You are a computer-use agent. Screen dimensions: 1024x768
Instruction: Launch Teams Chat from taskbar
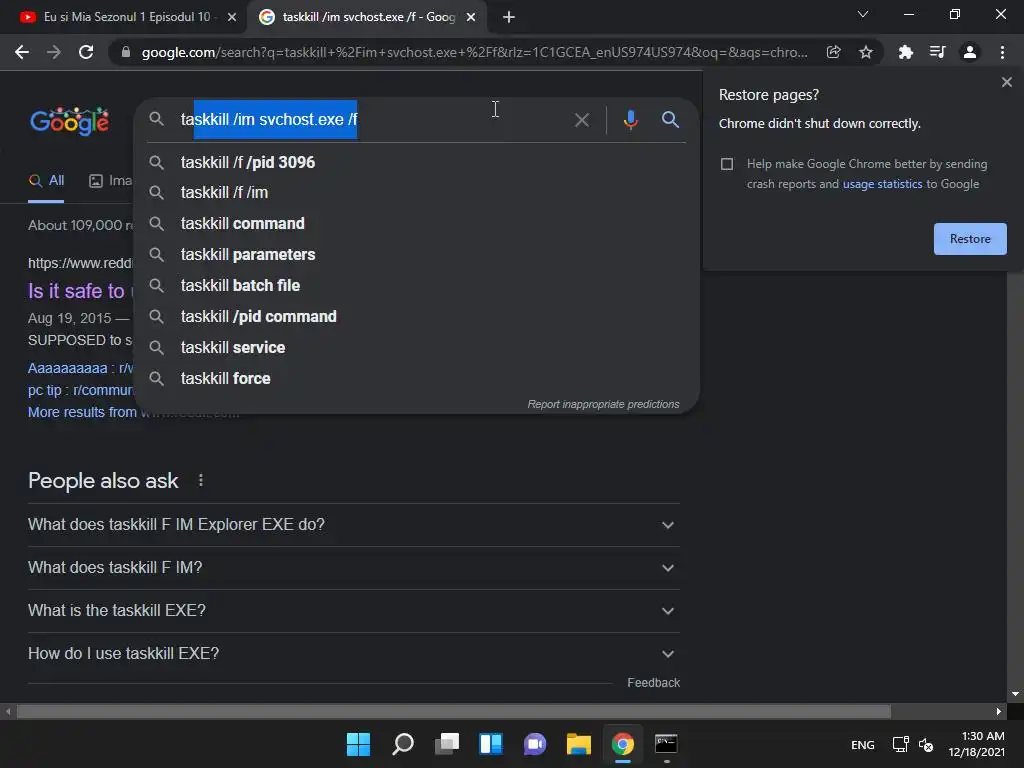click(x=535, y=744)
